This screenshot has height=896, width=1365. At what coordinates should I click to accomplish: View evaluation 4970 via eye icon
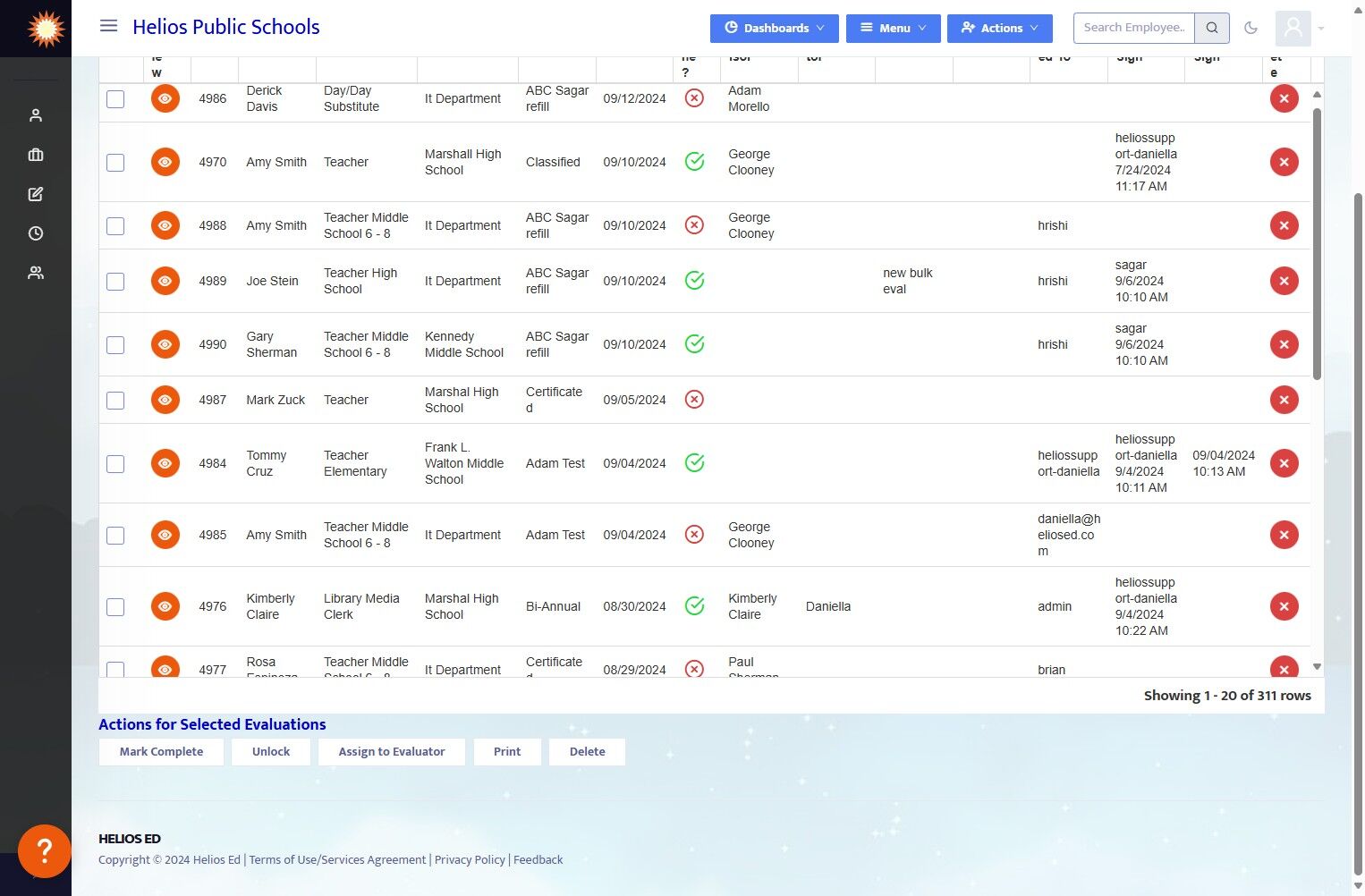pyautogui.click(x=165, y=162)
